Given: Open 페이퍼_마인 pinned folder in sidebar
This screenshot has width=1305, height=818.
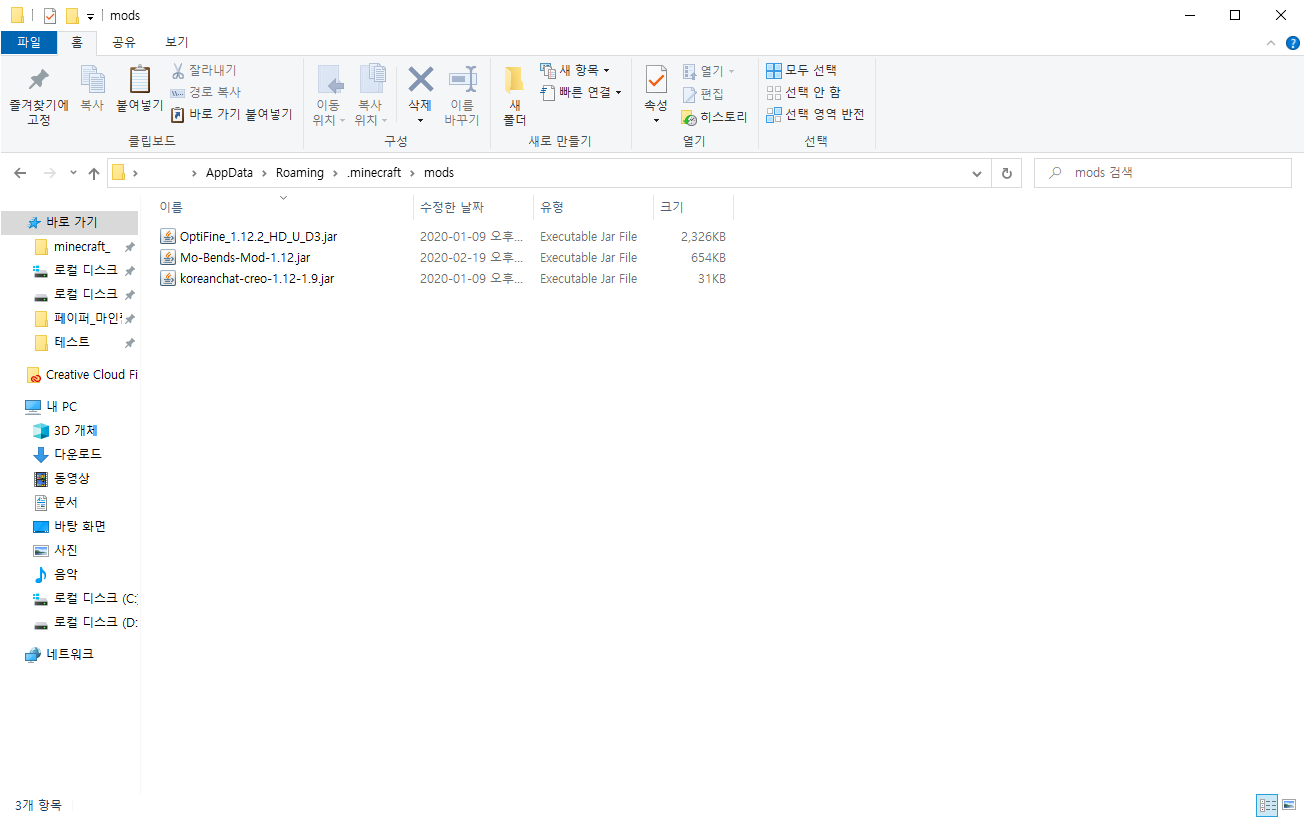Looking at the screenshot, I should pyautogui.click(x=87, y=318).
